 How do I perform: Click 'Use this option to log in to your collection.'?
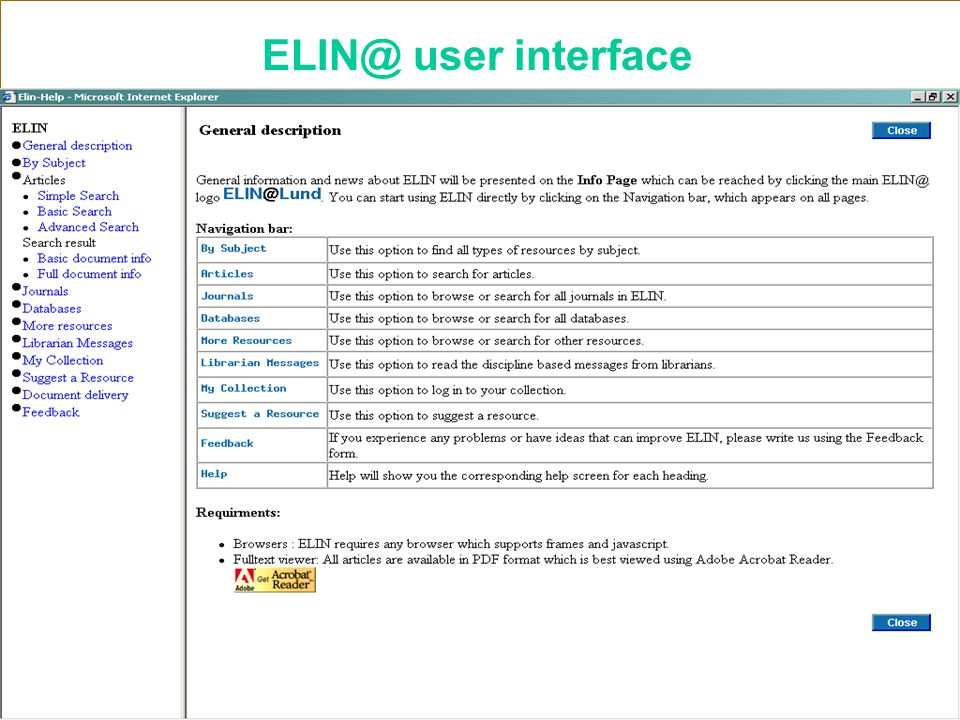click(447, 390)
